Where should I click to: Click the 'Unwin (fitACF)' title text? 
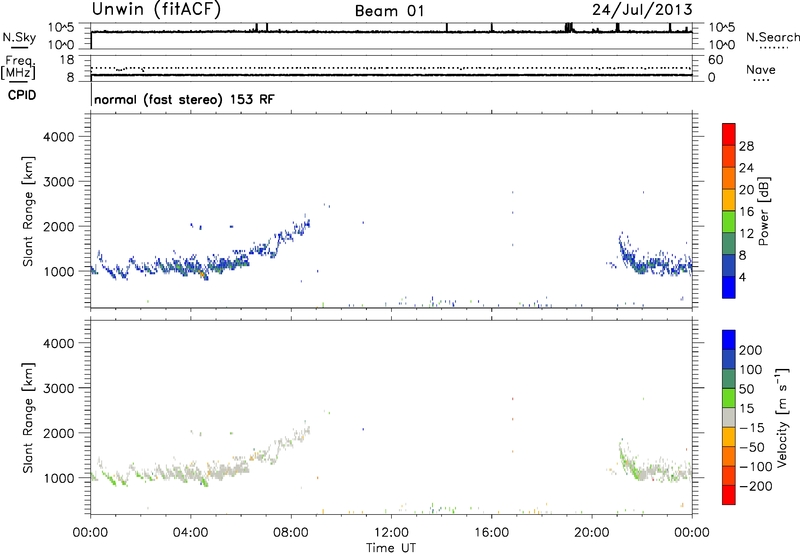tap(156, 9)
